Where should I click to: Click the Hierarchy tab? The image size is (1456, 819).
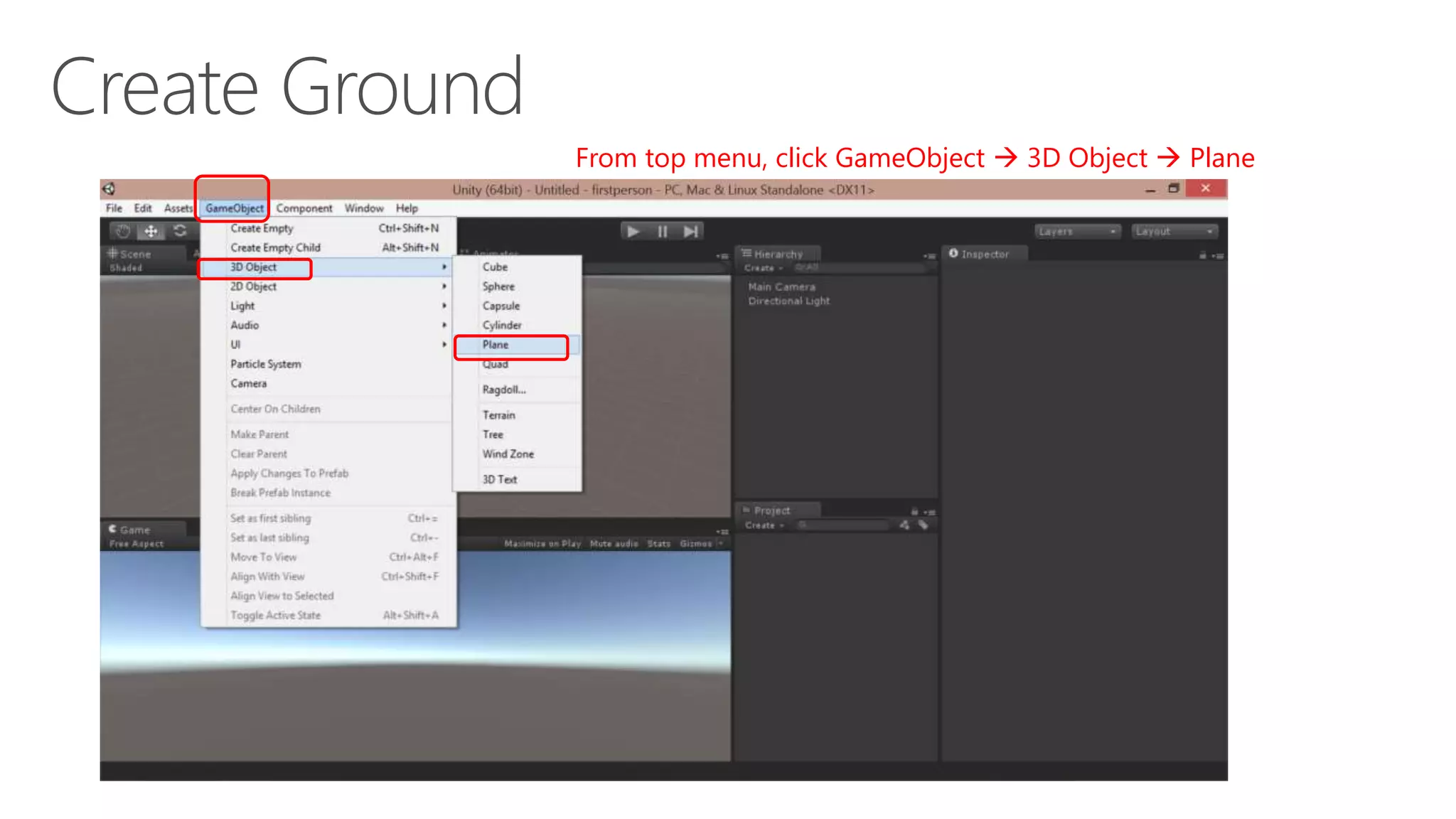pos(777,254)
